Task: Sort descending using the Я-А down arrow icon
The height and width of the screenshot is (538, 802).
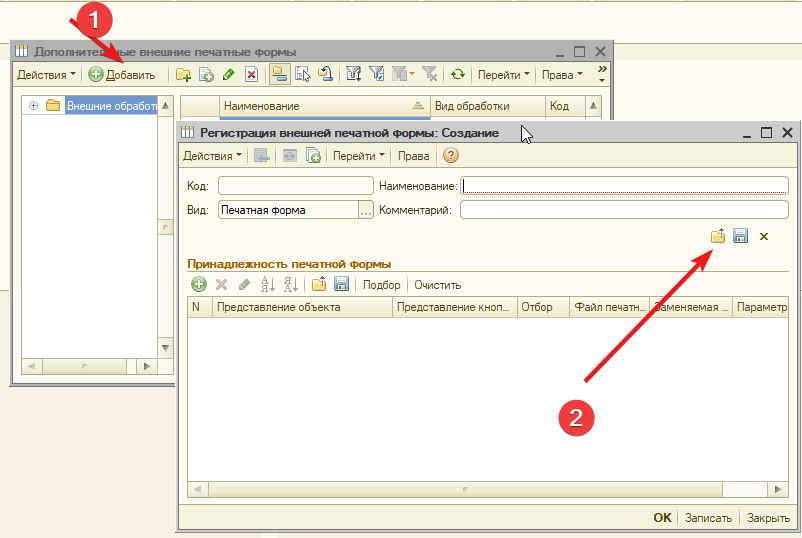Action: (291, 284)
